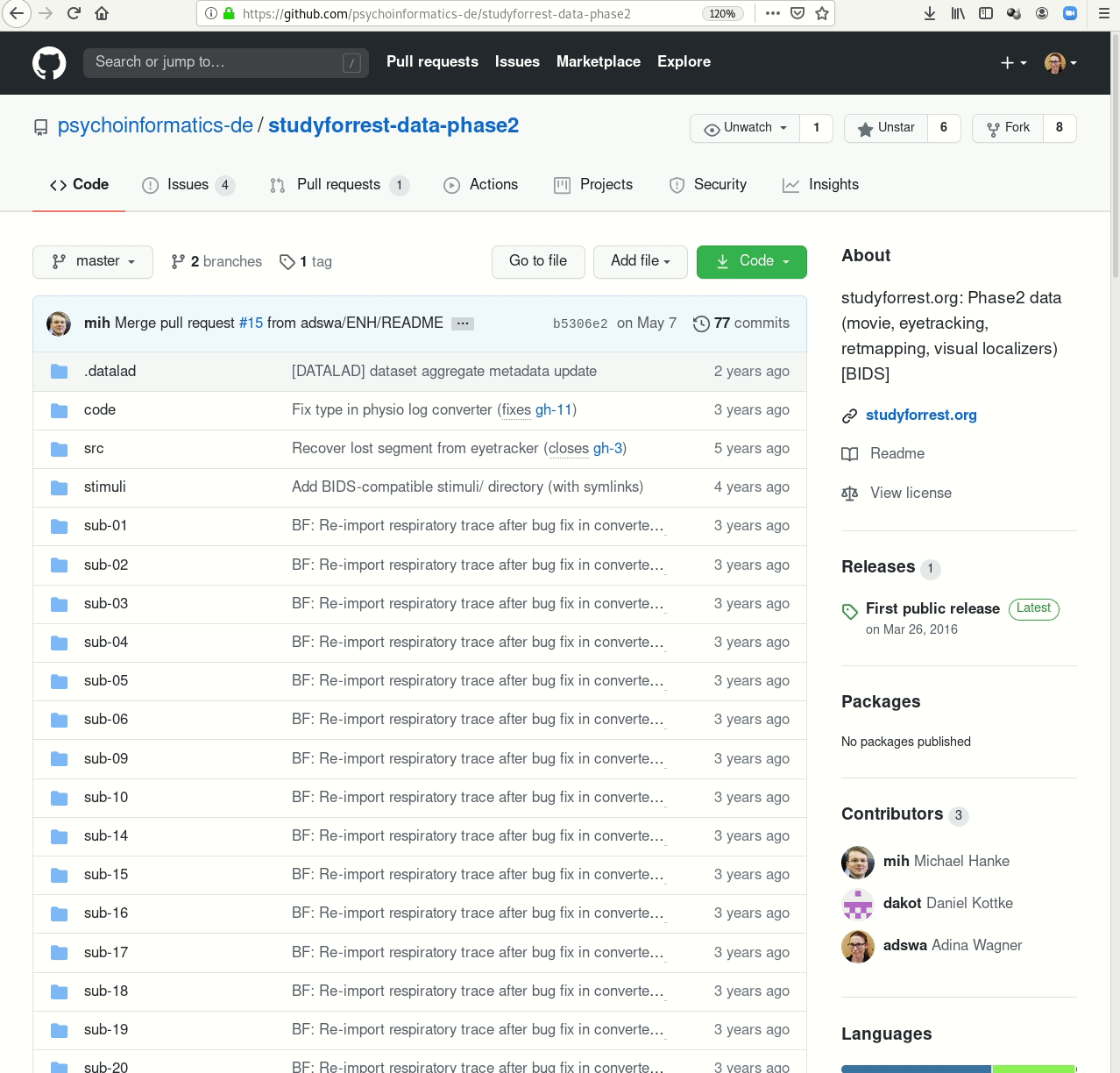Click the Firefox downloads arrow icon

[929, 13]
